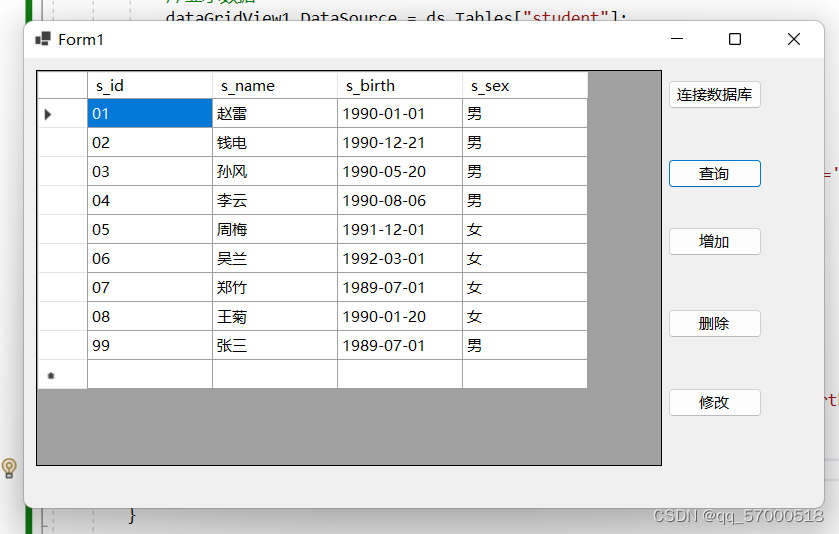
Task: Select the name cell 张三
Action: [x=275, y=345]
